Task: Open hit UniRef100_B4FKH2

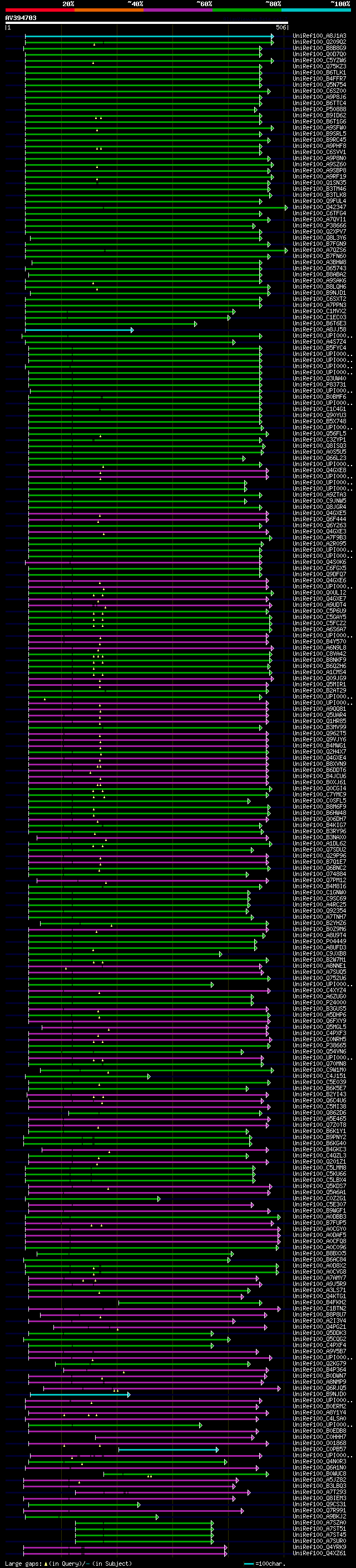Action: (x=319, y=1302)
